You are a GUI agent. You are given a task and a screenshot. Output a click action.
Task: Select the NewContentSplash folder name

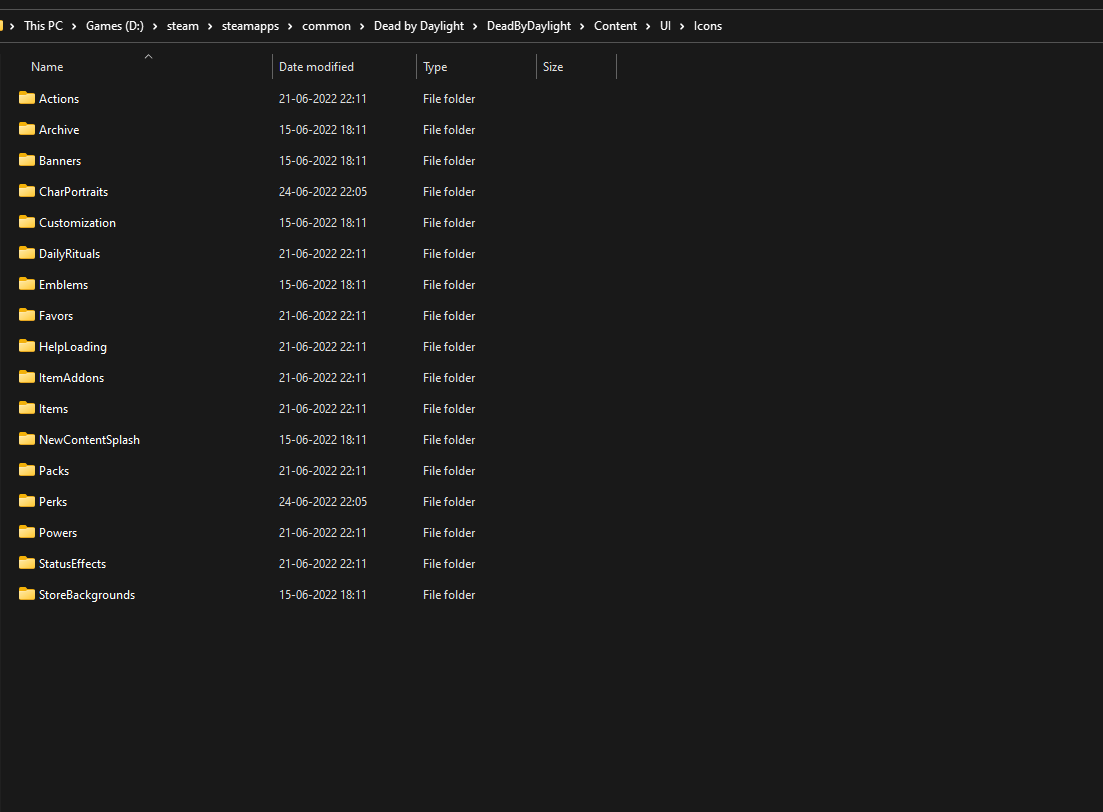(x=89, y=440)
